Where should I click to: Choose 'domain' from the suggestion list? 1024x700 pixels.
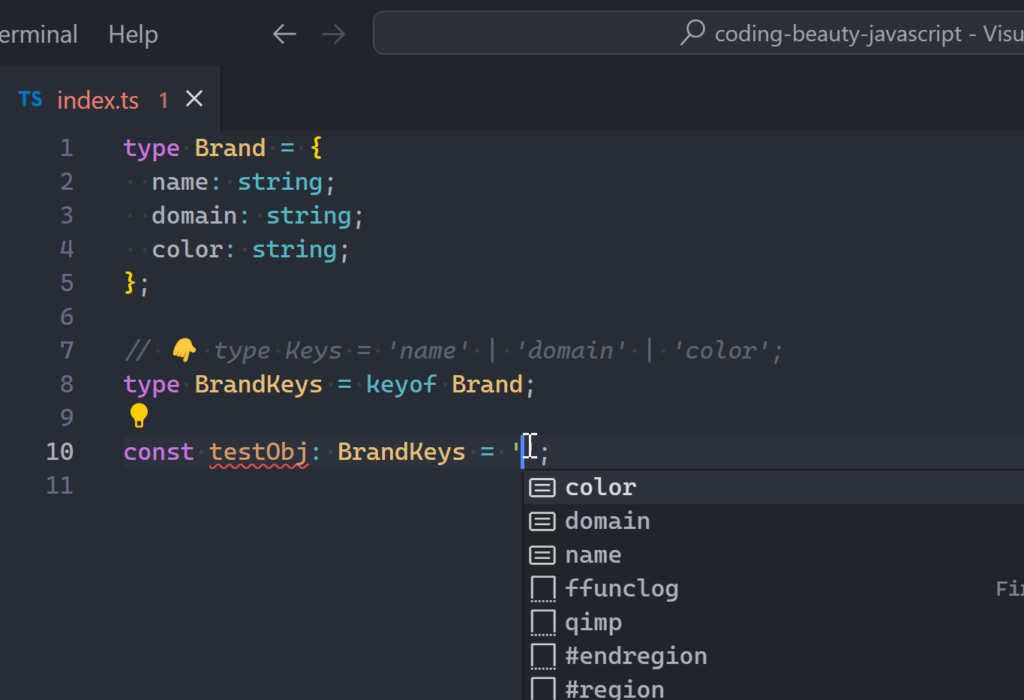pos(773,521)
